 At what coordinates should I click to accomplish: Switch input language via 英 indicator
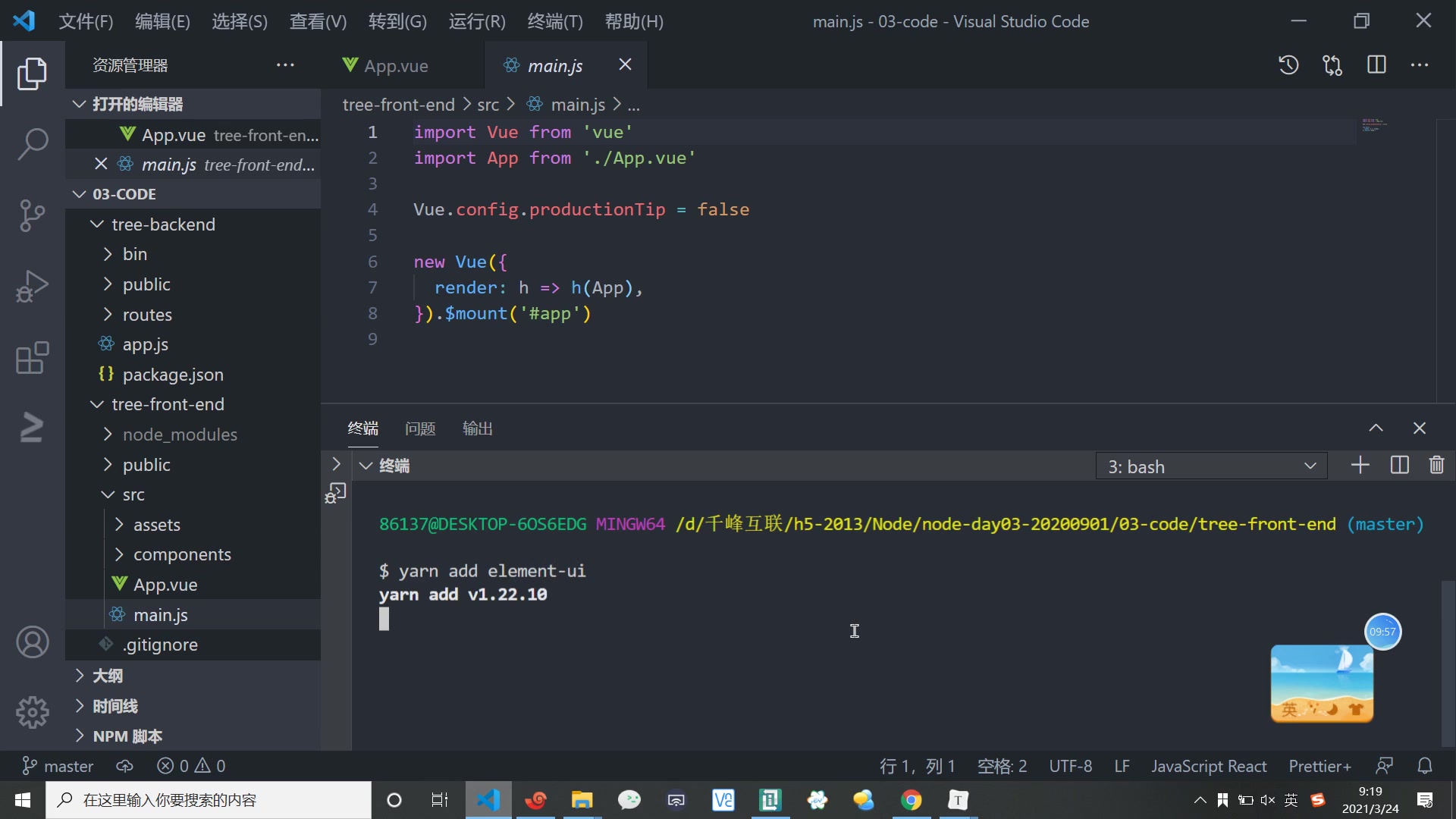coord(1291,800)
